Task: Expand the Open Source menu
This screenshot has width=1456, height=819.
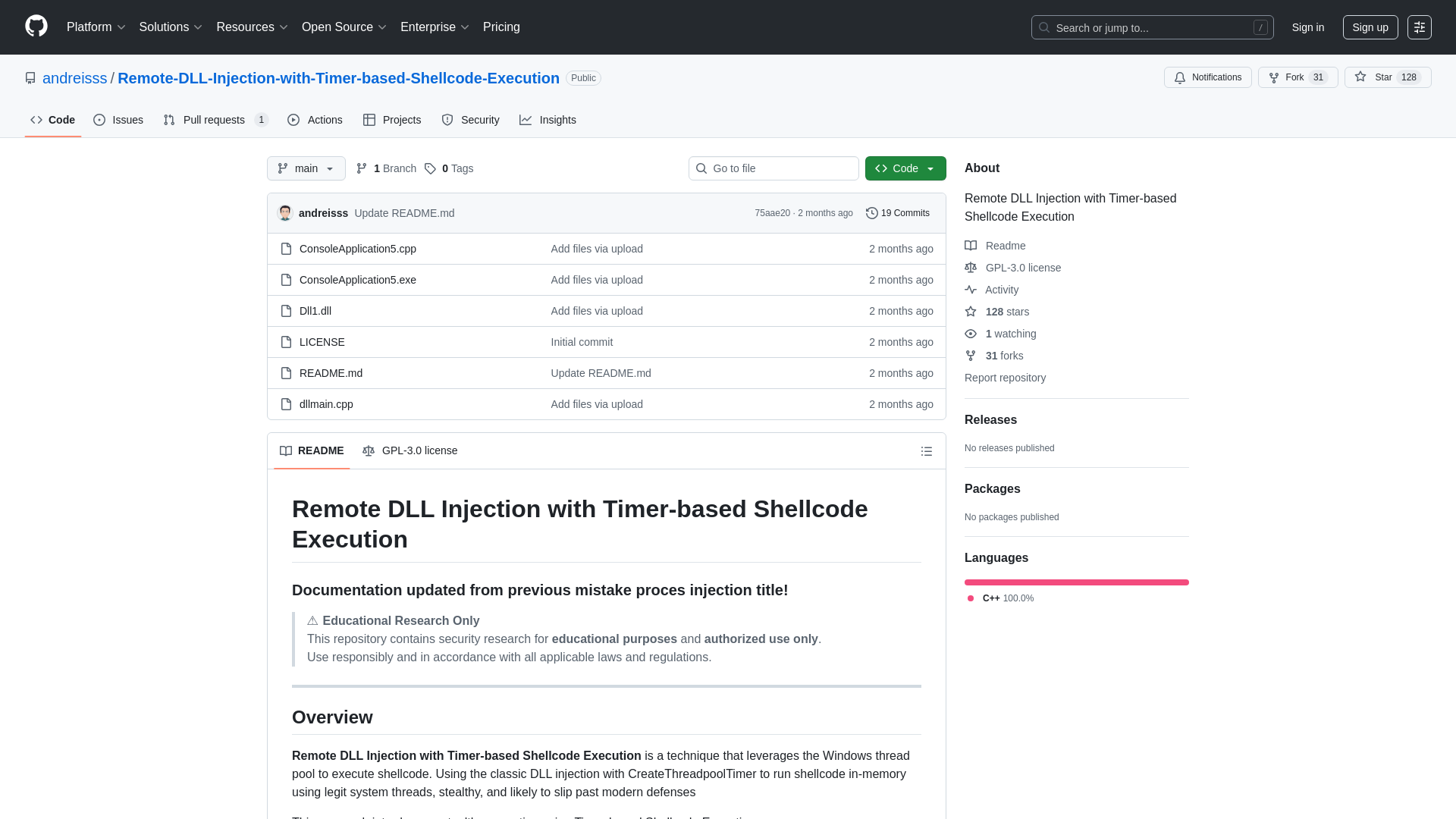Action: 344,27
